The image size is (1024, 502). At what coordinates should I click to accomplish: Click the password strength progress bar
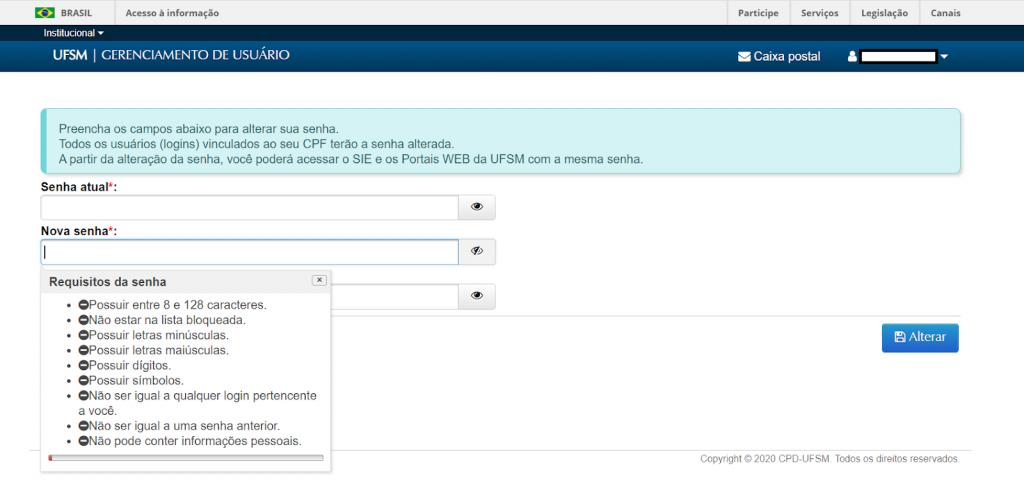point(186,458)
